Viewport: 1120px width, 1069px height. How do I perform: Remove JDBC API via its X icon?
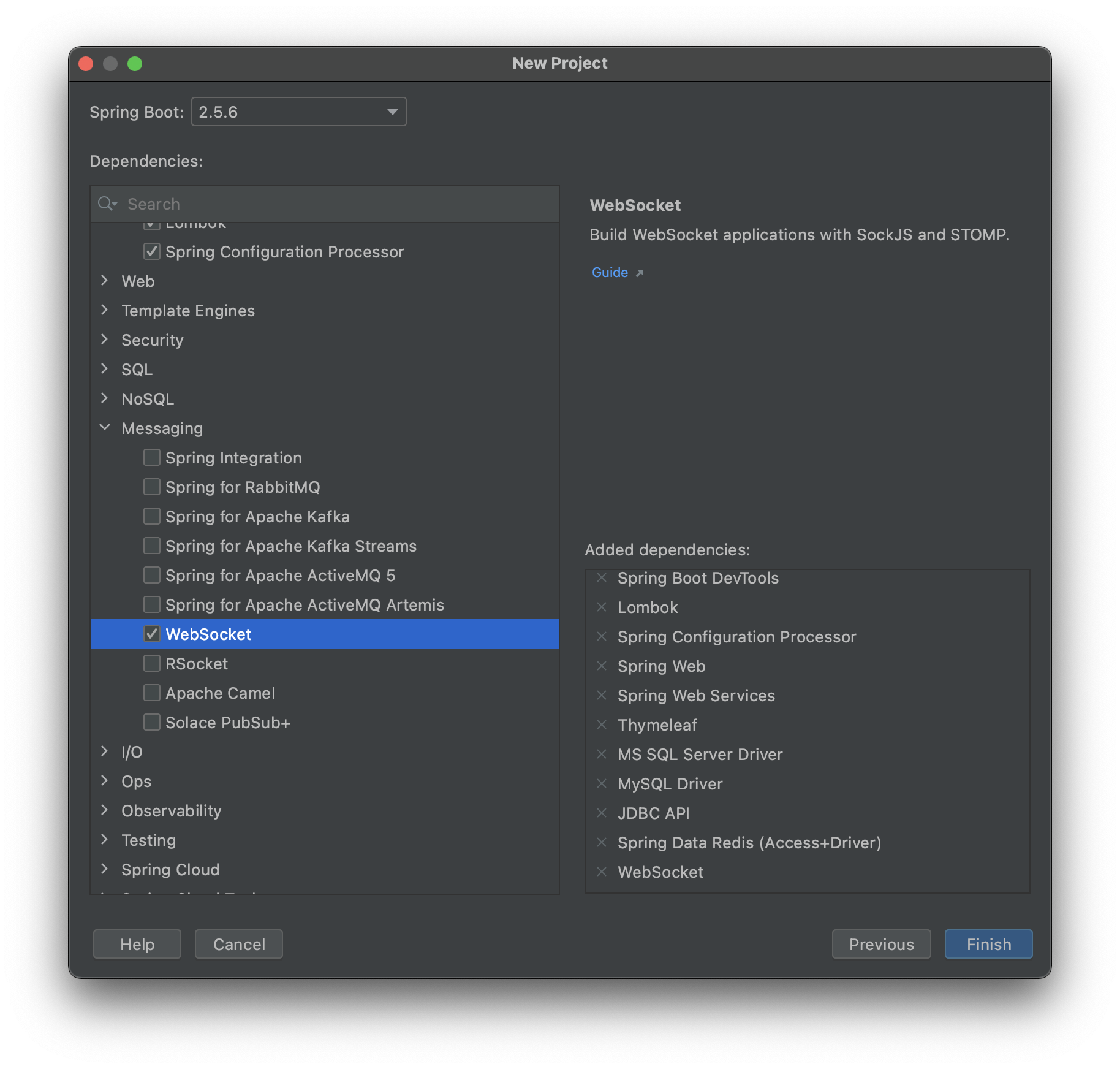click(602, 813)
